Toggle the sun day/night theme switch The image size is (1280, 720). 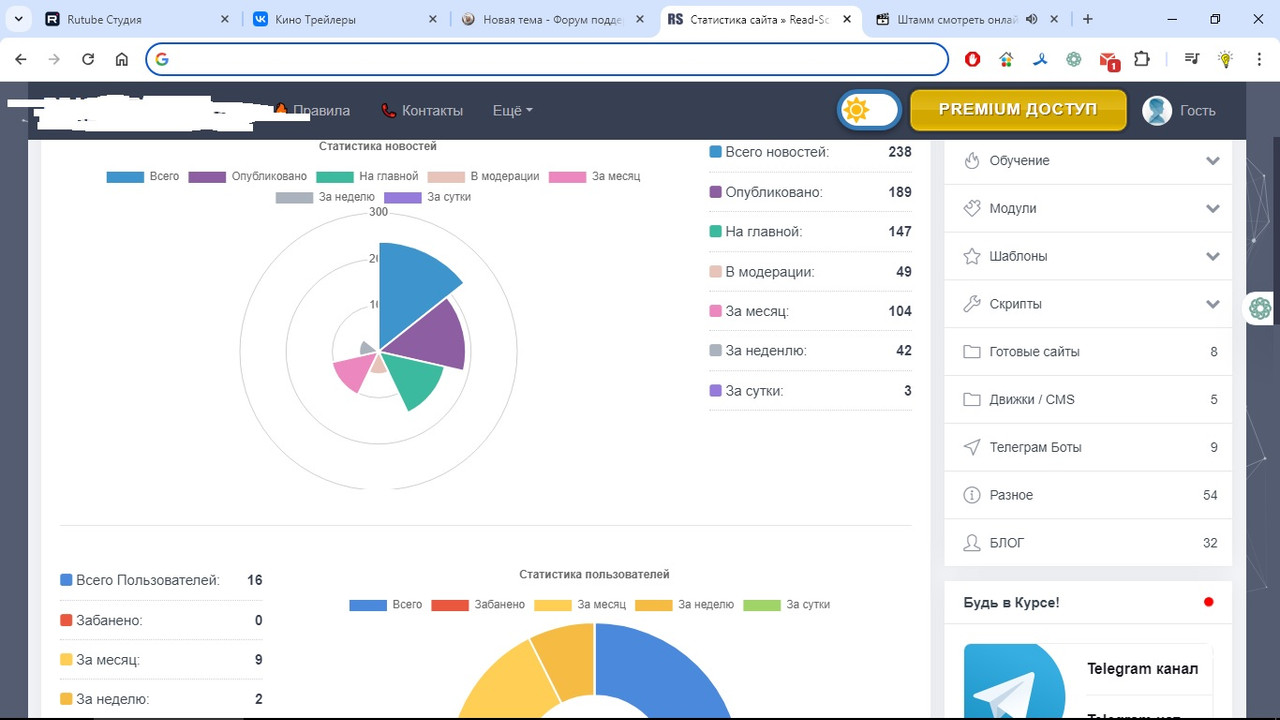point(869,110)
